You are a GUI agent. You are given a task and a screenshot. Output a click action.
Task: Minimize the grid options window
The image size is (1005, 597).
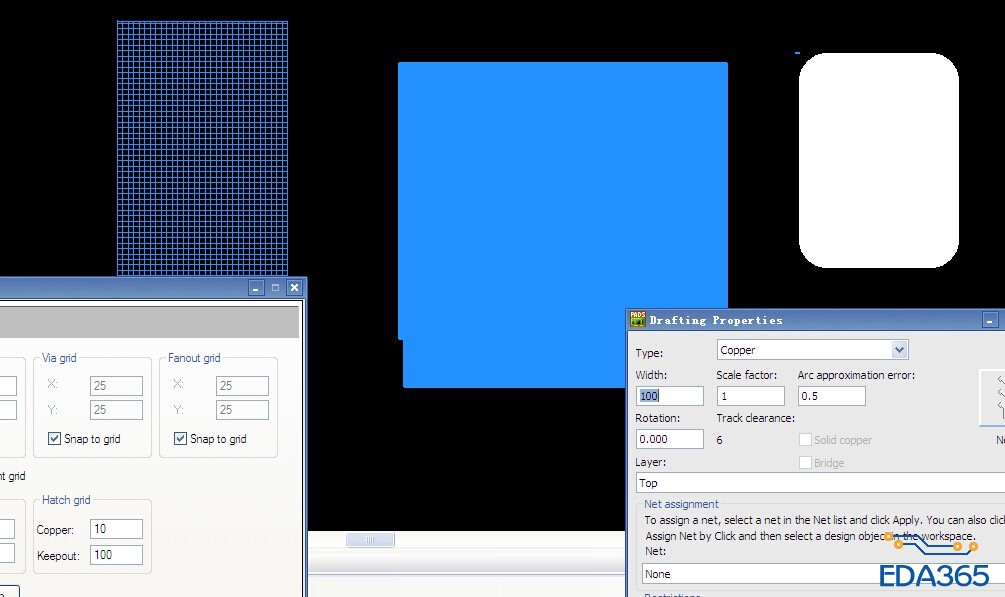click(x=256, y=288)
